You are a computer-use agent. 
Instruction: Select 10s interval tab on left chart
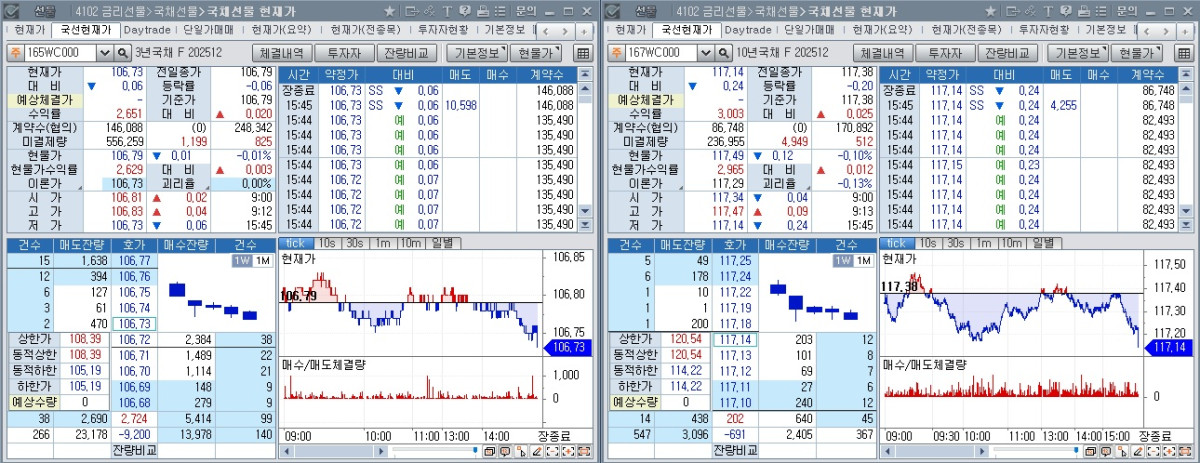[x=328, y=243]
